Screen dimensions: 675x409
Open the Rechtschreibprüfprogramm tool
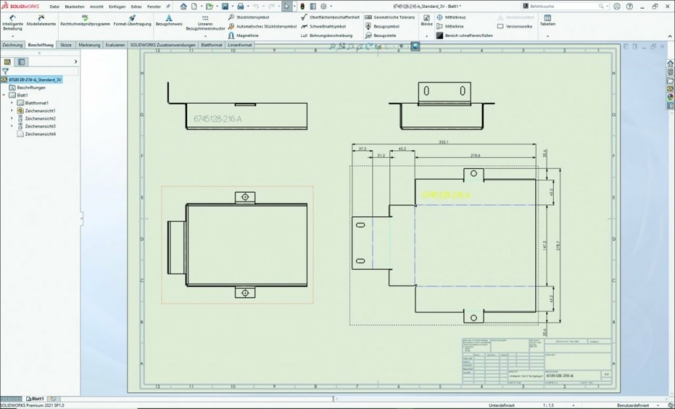[85, 21]
